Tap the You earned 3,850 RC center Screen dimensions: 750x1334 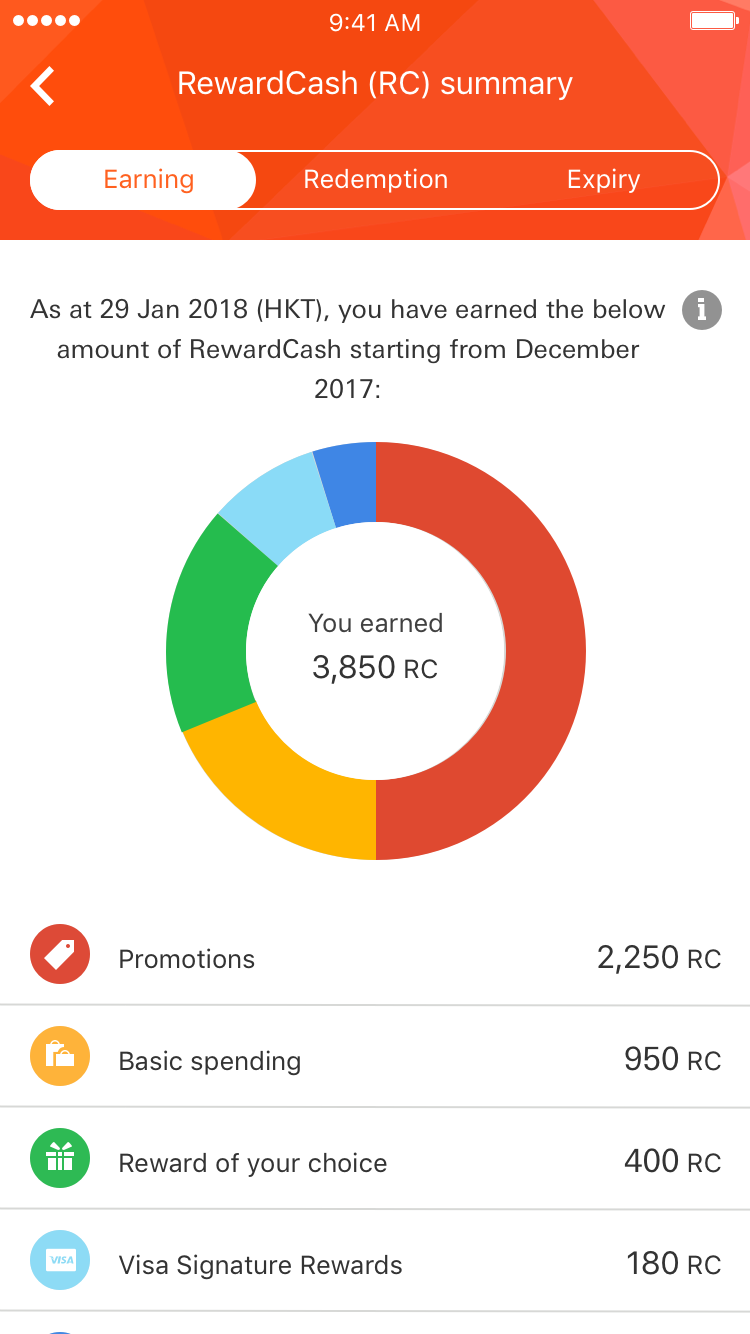click(375, 648)
